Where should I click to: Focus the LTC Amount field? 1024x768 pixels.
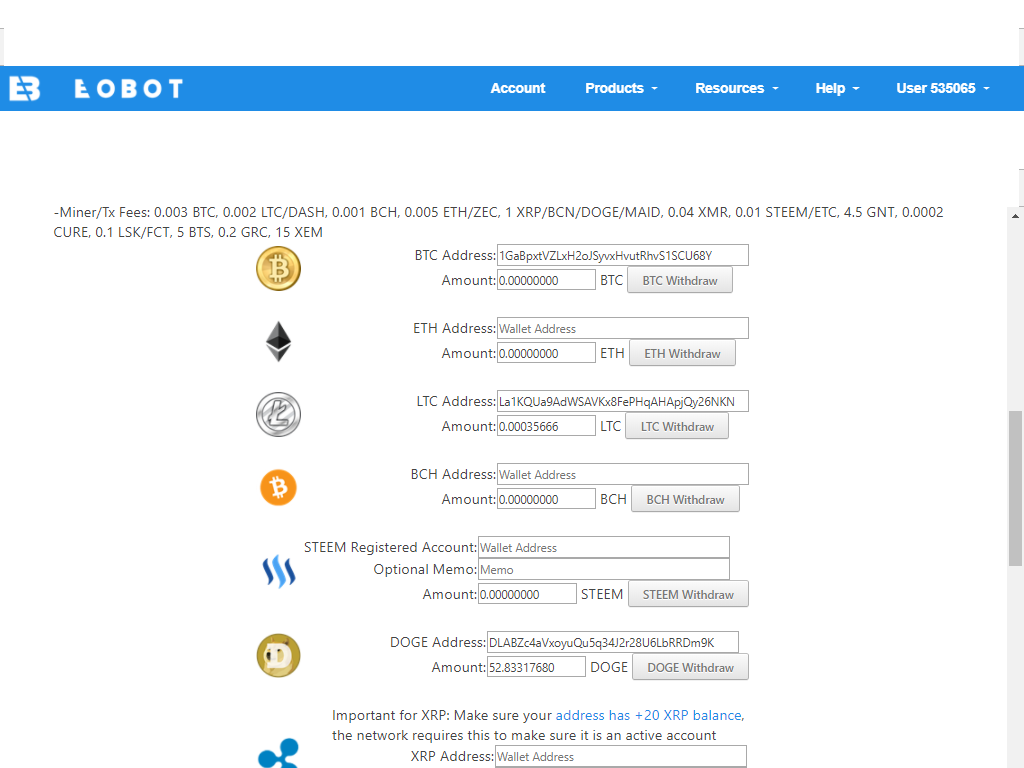click(x=546, y=426)
